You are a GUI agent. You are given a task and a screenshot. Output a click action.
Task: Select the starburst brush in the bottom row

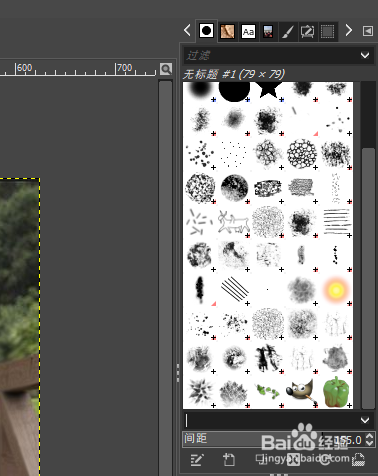click(x=200, y=392)
